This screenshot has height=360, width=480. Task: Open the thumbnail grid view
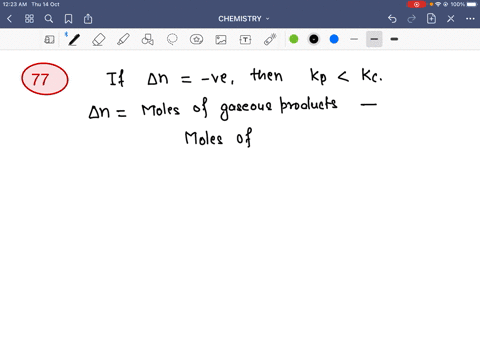29,19
